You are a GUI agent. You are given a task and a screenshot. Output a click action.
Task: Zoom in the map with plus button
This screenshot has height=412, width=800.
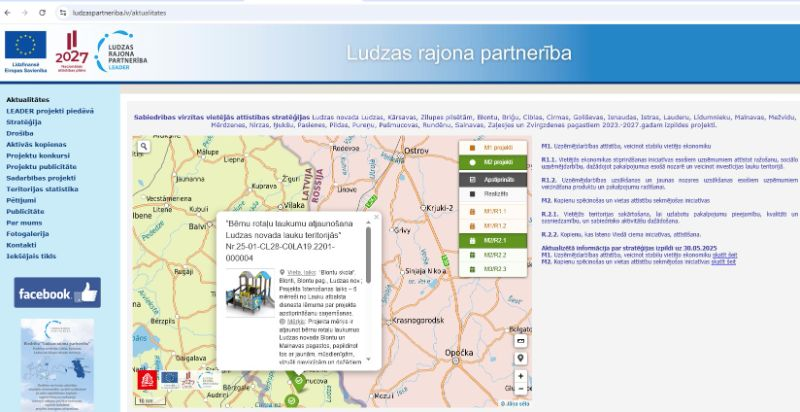point(520,377)
